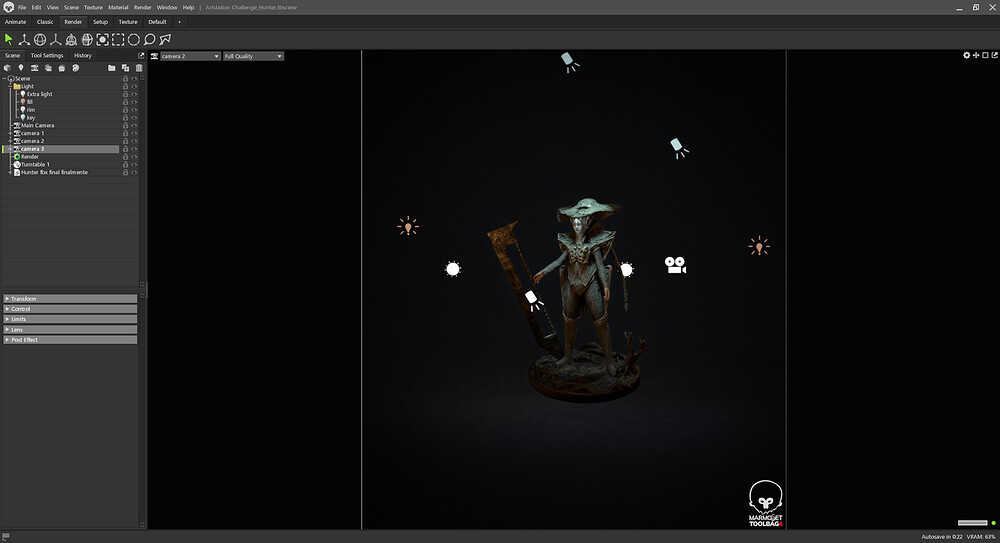This screenshot has width=1000, height=543.
Task: Lock the Render object
Action: coord(125,156)
